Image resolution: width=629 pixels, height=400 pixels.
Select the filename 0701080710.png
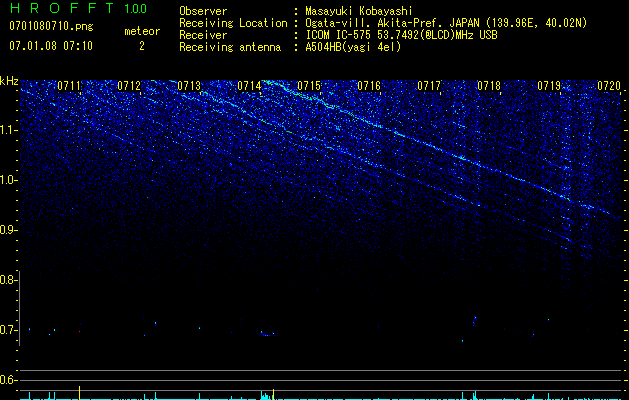point(51,27)
